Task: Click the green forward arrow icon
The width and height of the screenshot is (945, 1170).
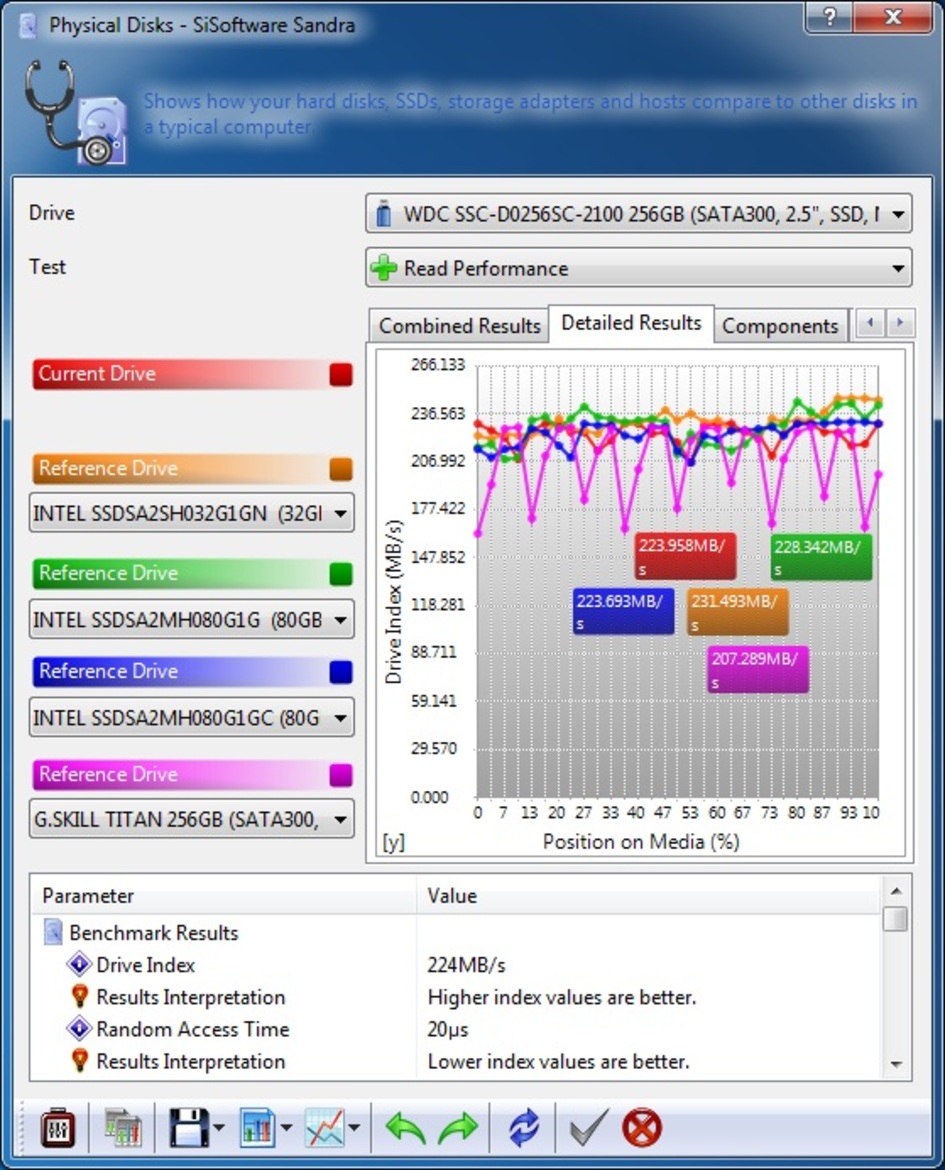Action: 457,1128
